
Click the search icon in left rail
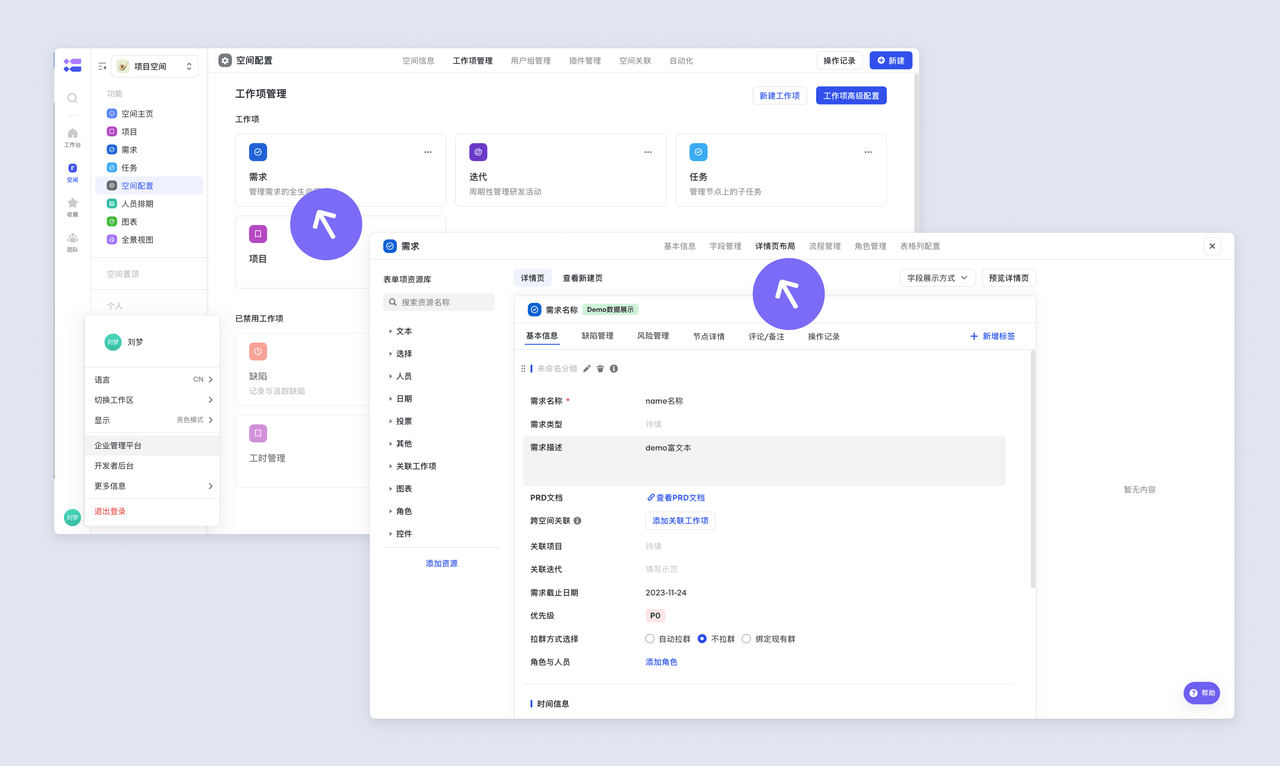tap(72, 98)
